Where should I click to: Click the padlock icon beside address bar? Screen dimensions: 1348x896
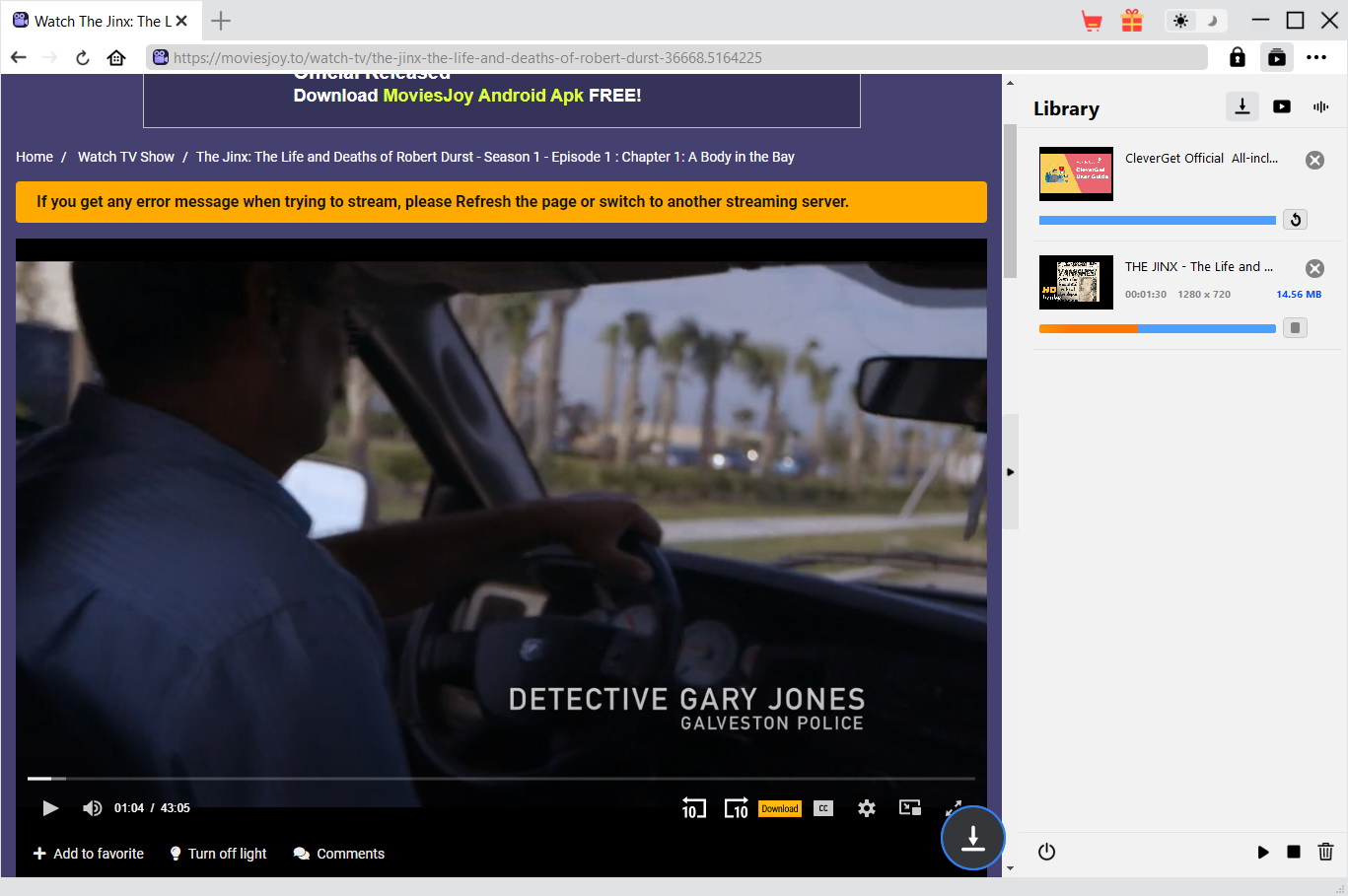pyautogui.click(x=1238, y=57)
